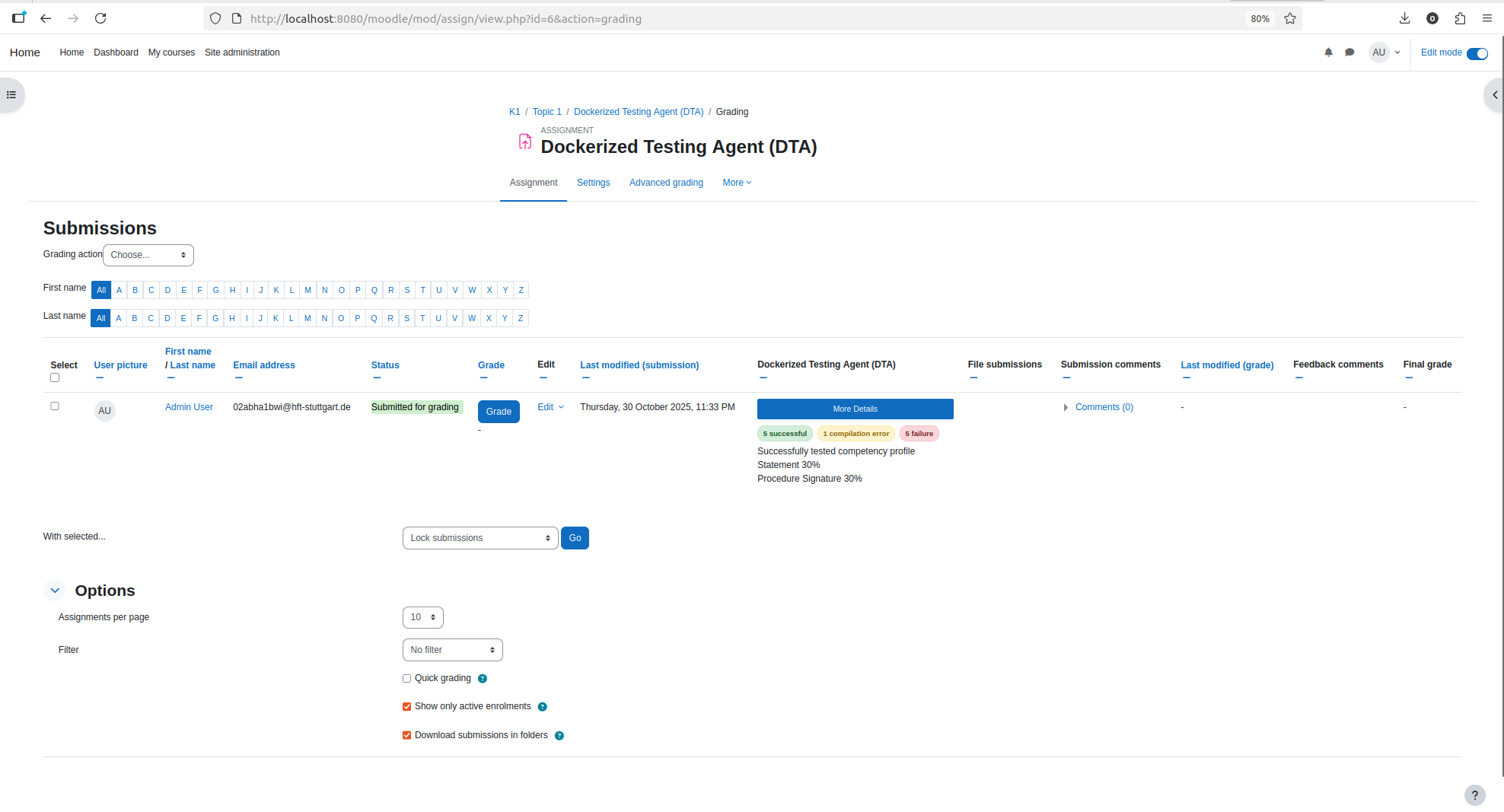1504x812 pixels.
Task: Open the course index drawer icon
Action: [11, 95]
